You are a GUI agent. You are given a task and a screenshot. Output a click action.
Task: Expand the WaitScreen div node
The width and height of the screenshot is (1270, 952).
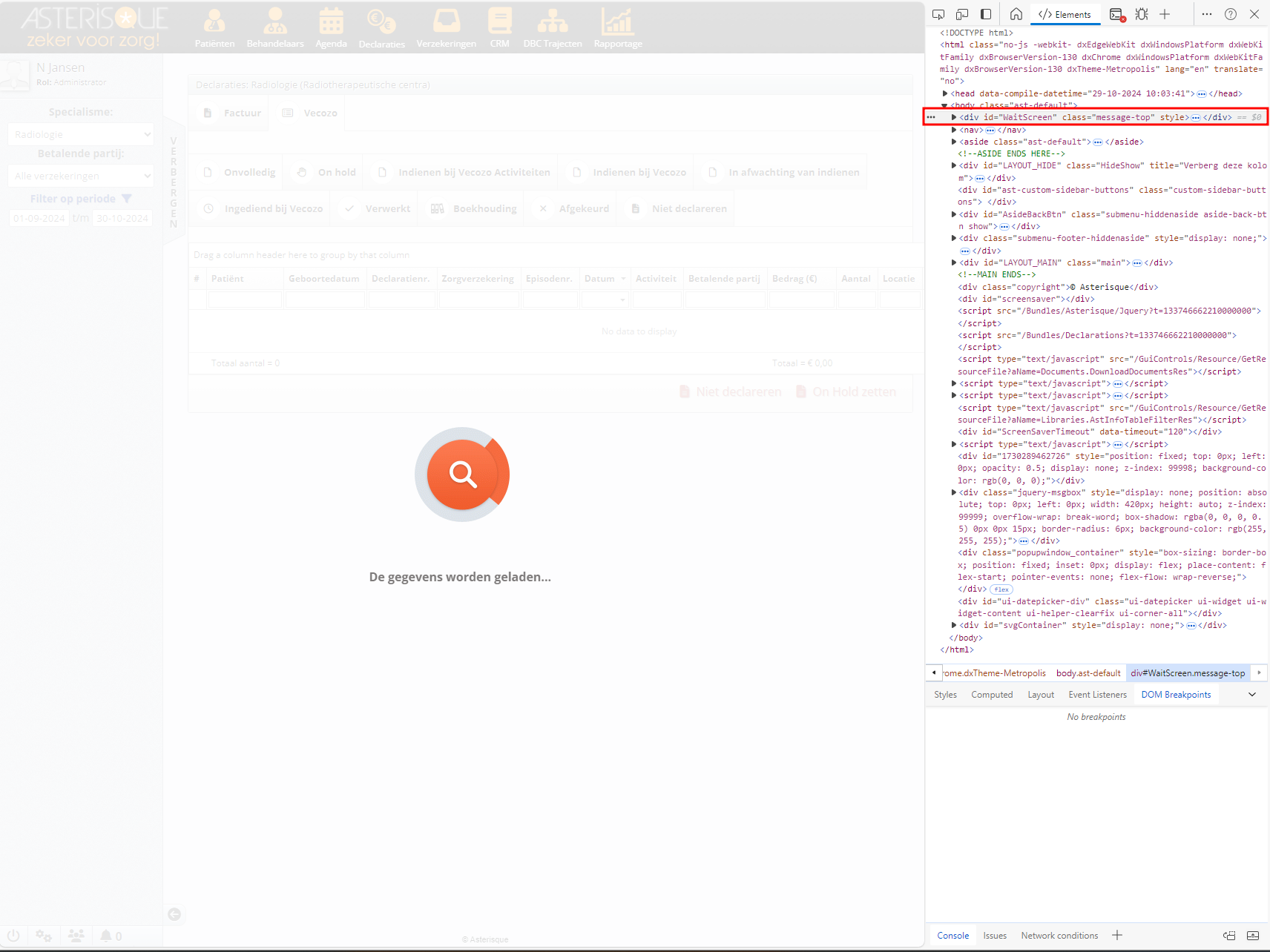coord(954,117)
